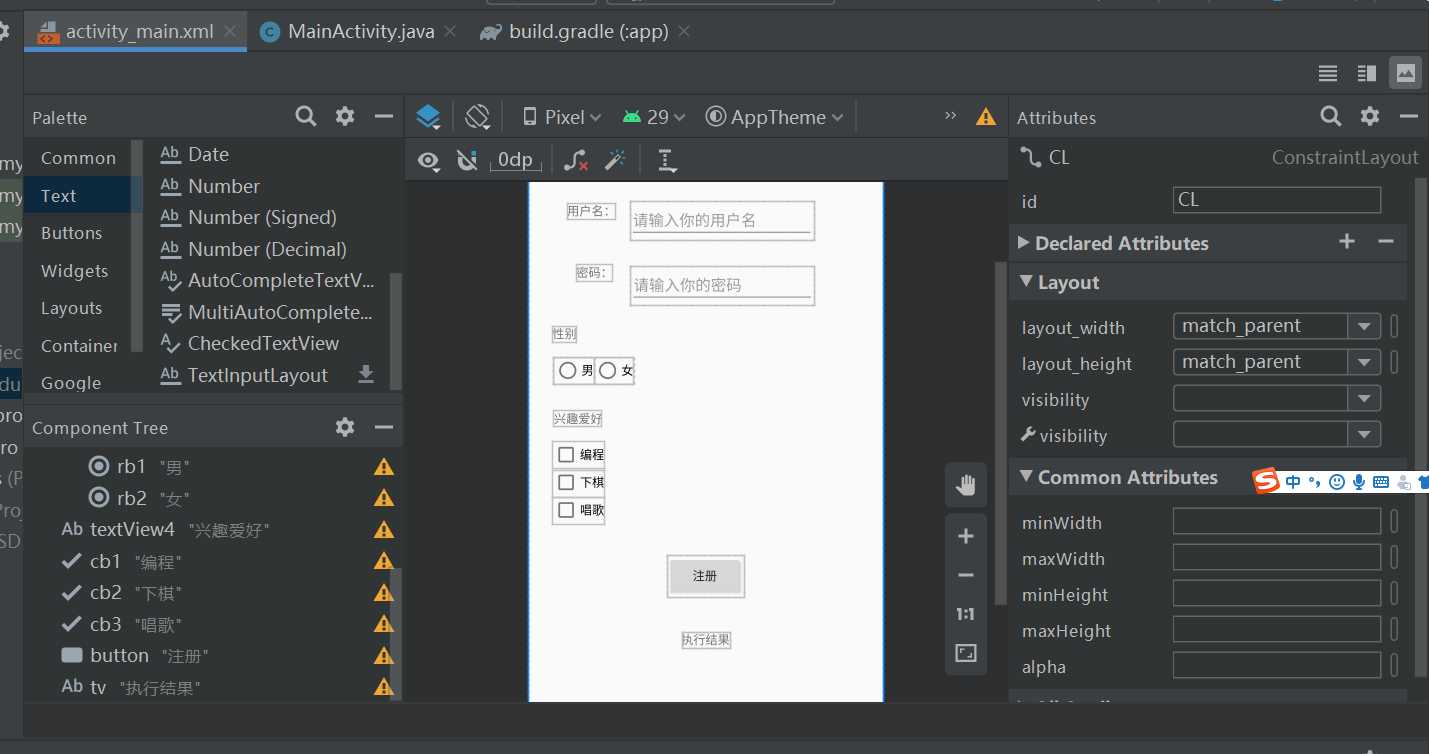Zoom out on design surface

pyautogui.click(x=966, y=575)
